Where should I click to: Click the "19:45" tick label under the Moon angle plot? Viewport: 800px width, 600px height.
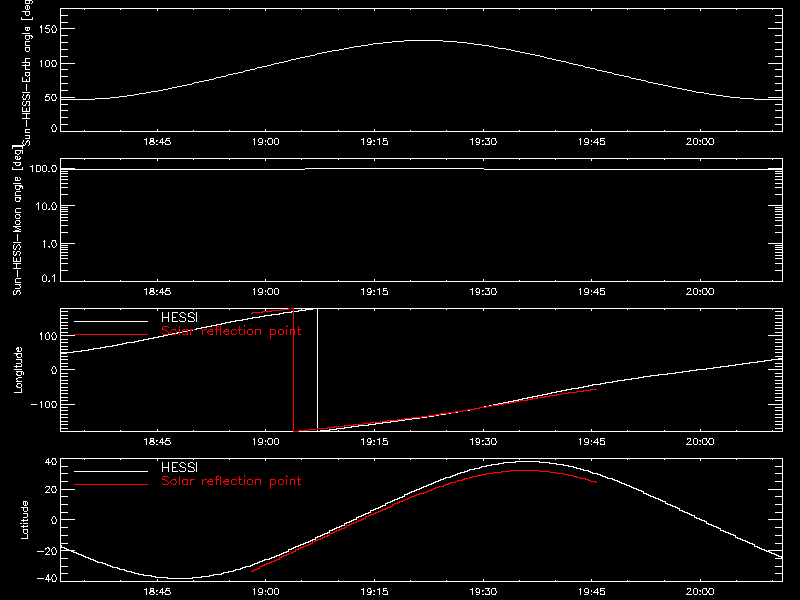click(591, 292)
